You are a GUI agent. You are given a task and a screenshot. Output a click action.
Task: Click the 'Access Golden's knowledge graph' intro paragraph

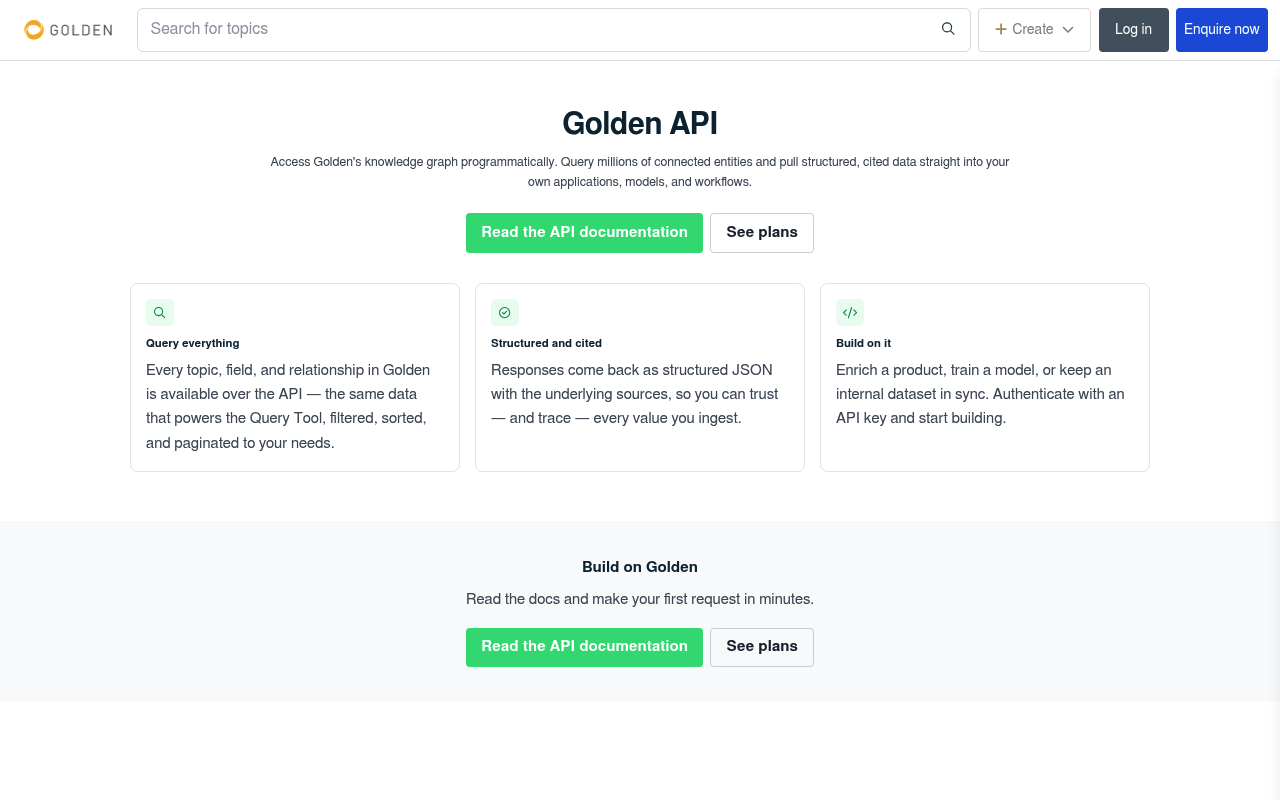point(640,172)
